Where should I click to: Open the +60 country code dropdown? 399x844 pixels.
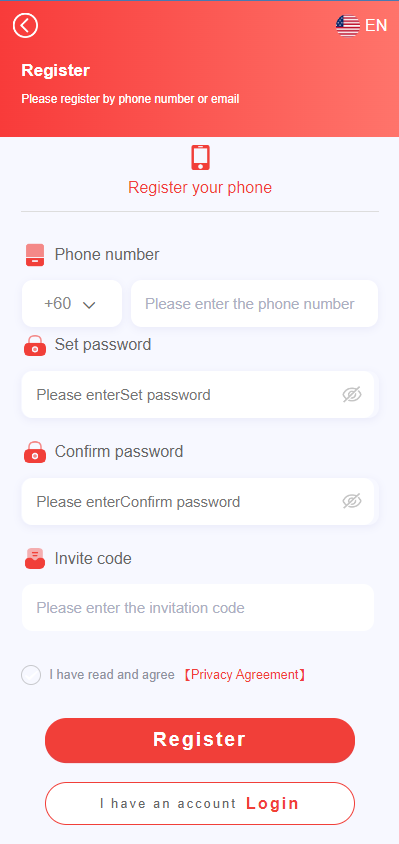click(72, 304)
